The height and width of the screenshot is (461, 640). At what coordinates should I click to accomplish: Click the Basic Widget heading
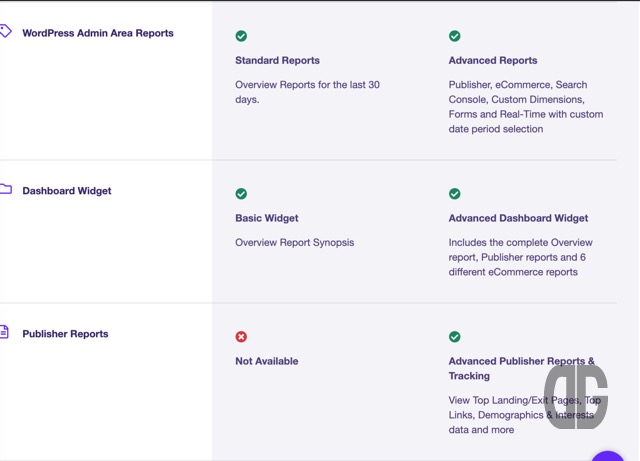(x=267, y=218)
